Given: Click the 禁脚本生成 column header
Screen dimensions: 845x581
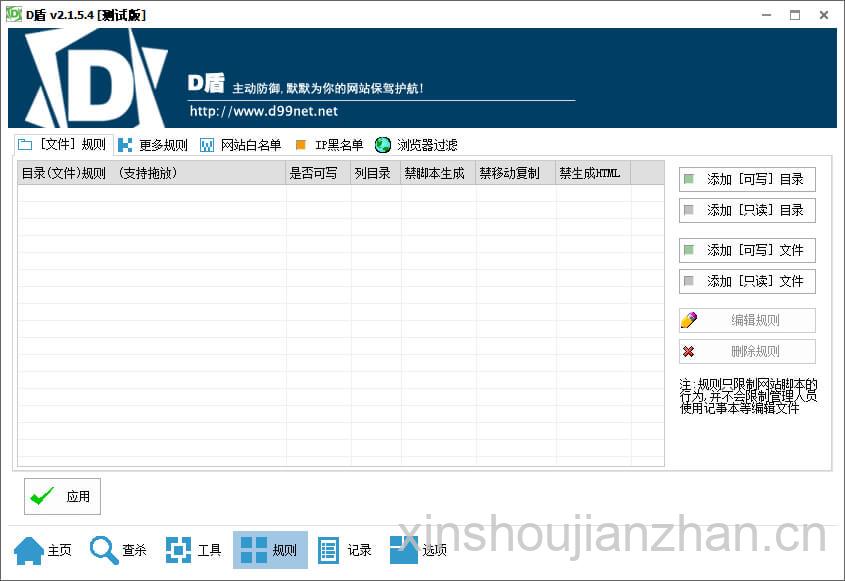Looking at the screenshot, I should coord(438,173).
